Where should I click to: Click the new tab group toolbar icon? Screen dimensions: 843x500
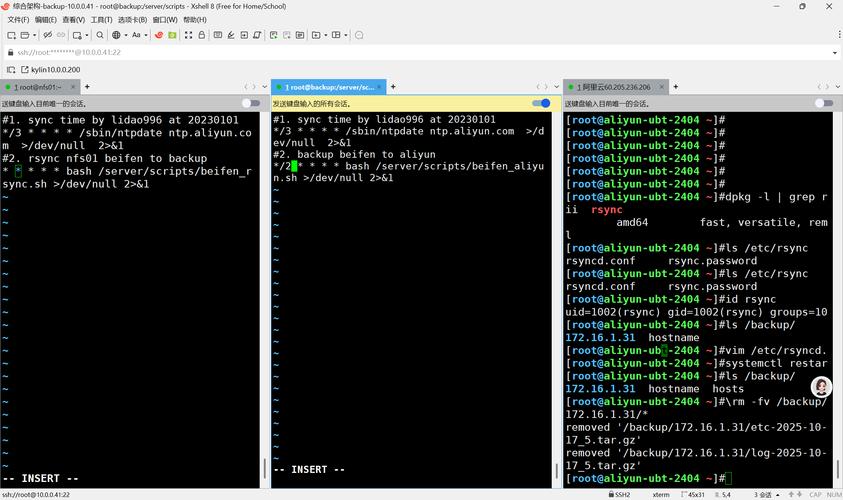(274, 35)
